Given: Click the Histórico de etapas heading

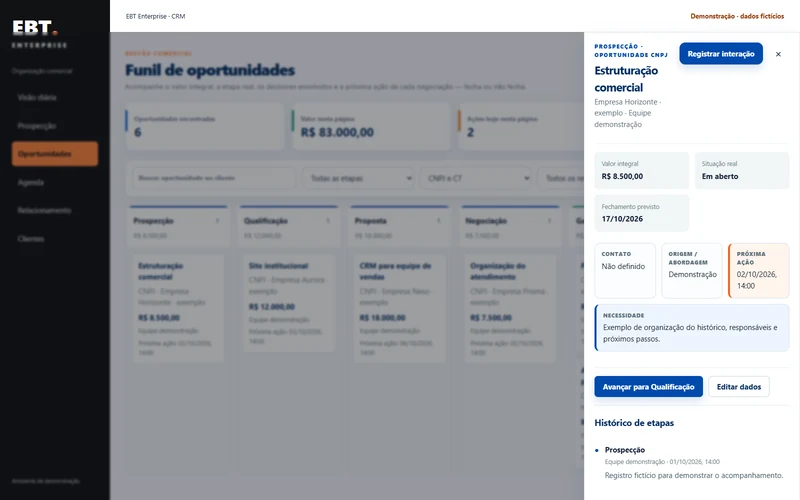Looking at the screenshot, I should tap(634, 422).
